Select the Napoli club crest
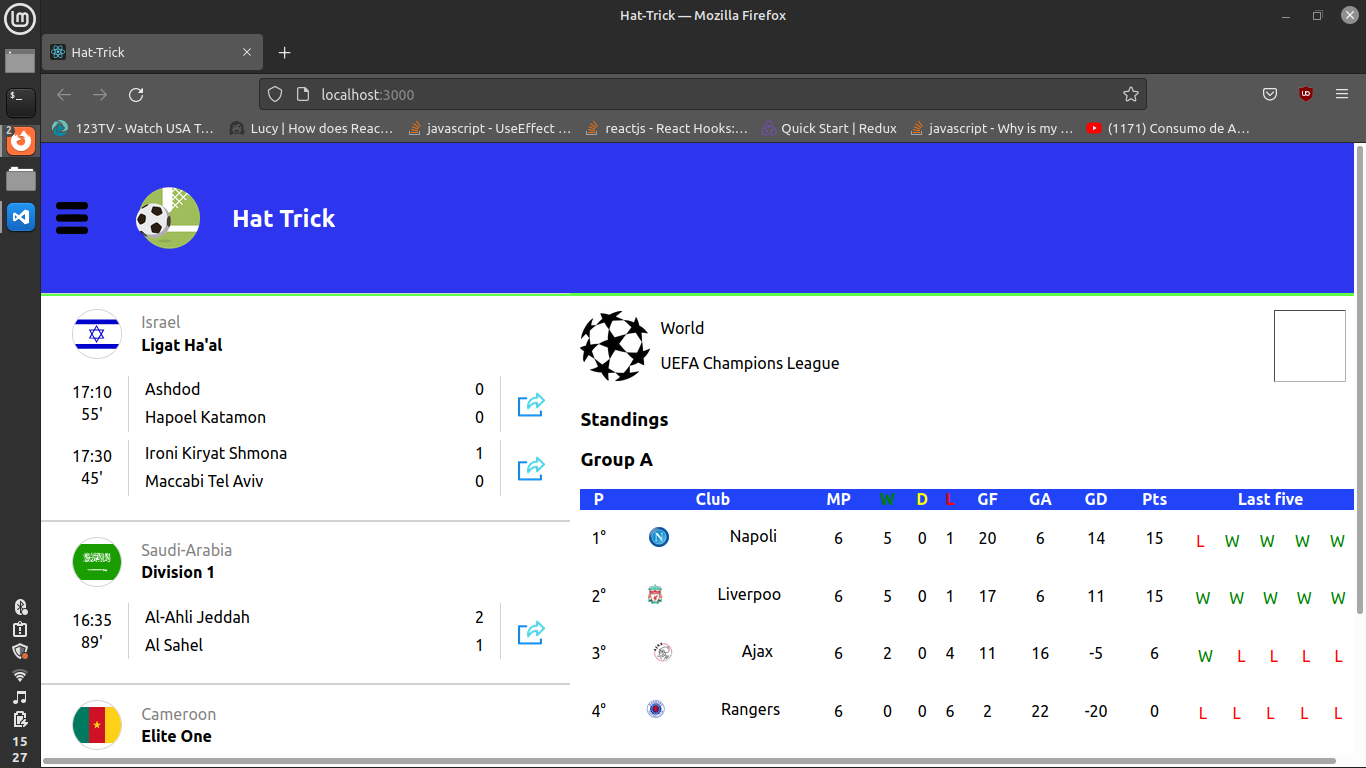This screenshot has width=1366, height=768. coord(658,537)
